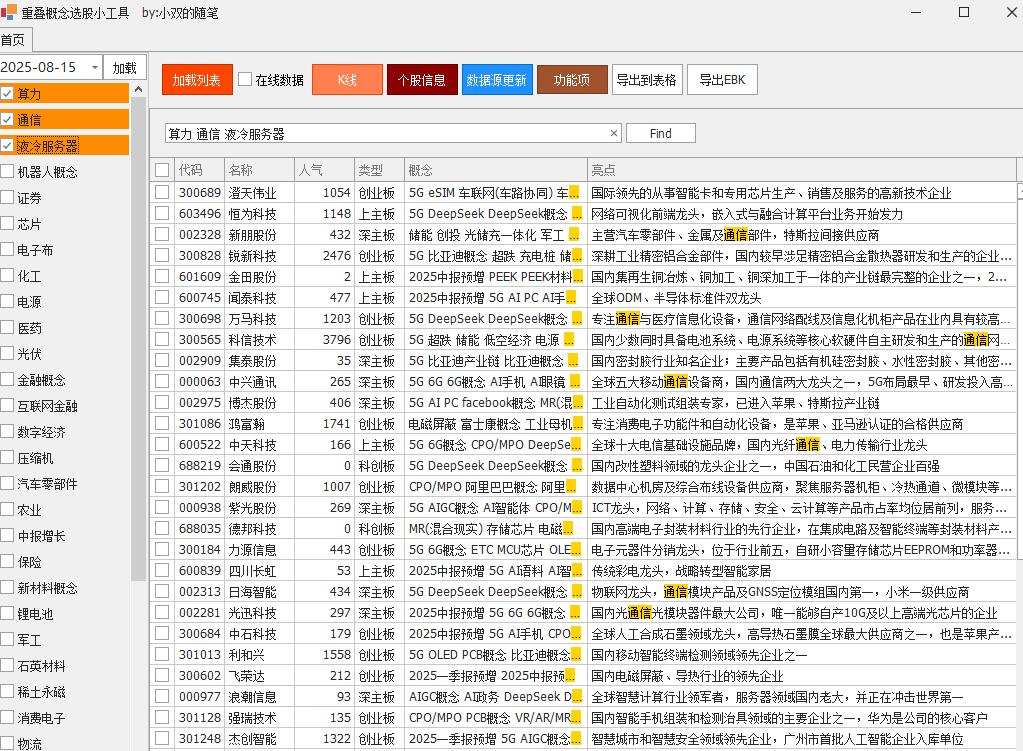Open 个股信息 stock info panel
Screen dimensions: 1023x751
coord(422,79)
